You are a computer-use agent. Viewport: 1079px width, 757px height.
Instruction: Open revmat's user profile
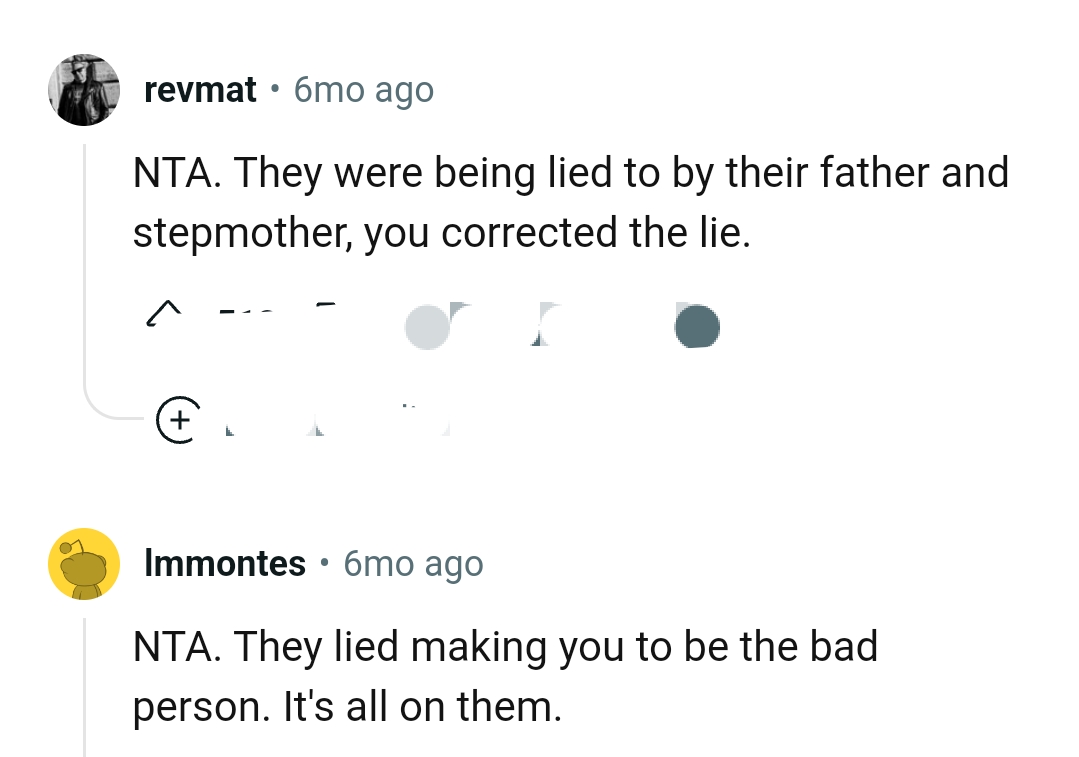pos(200,89)
